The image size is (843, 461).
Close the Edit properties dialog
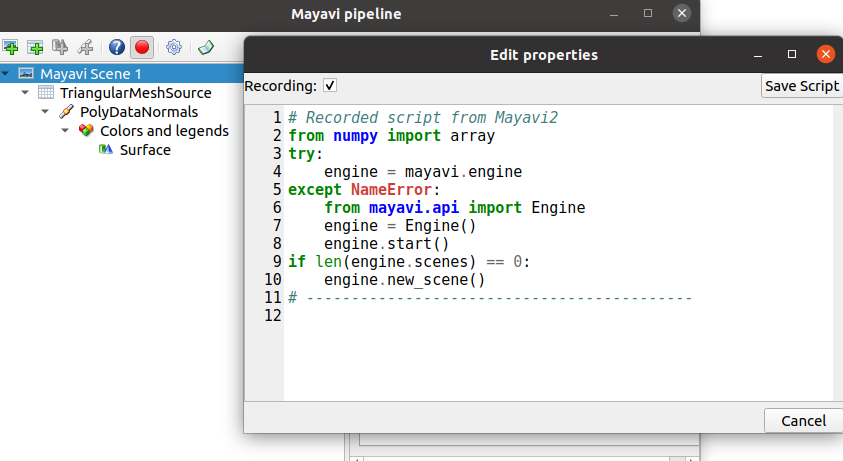pyautogui.click(x=825, y=54)
